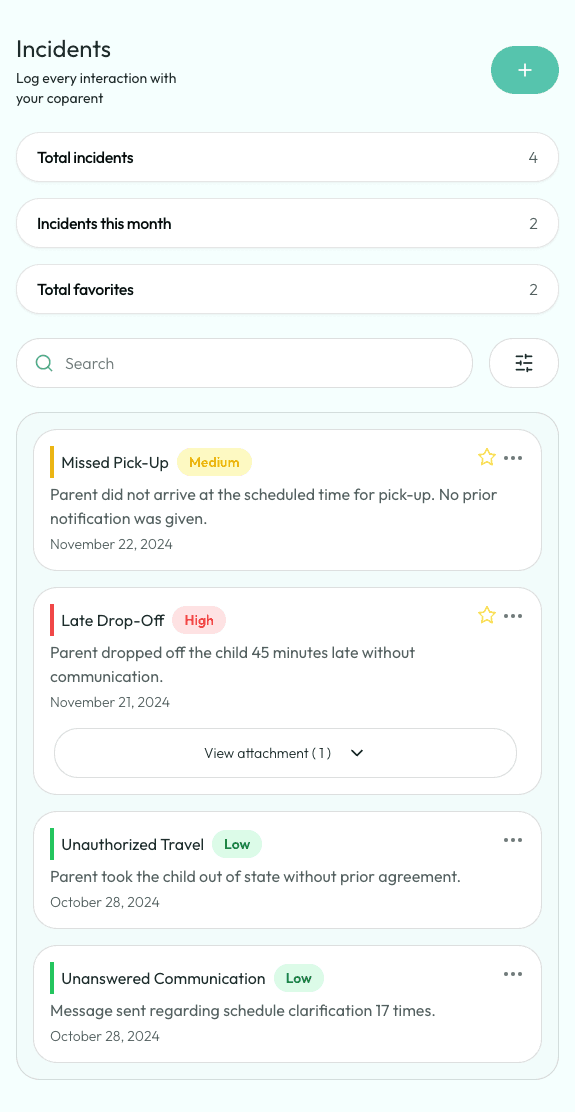This screenshot has width=575, height=1112.
Task: Open more options for Unanswered Communication
Action: coord(513,974)
